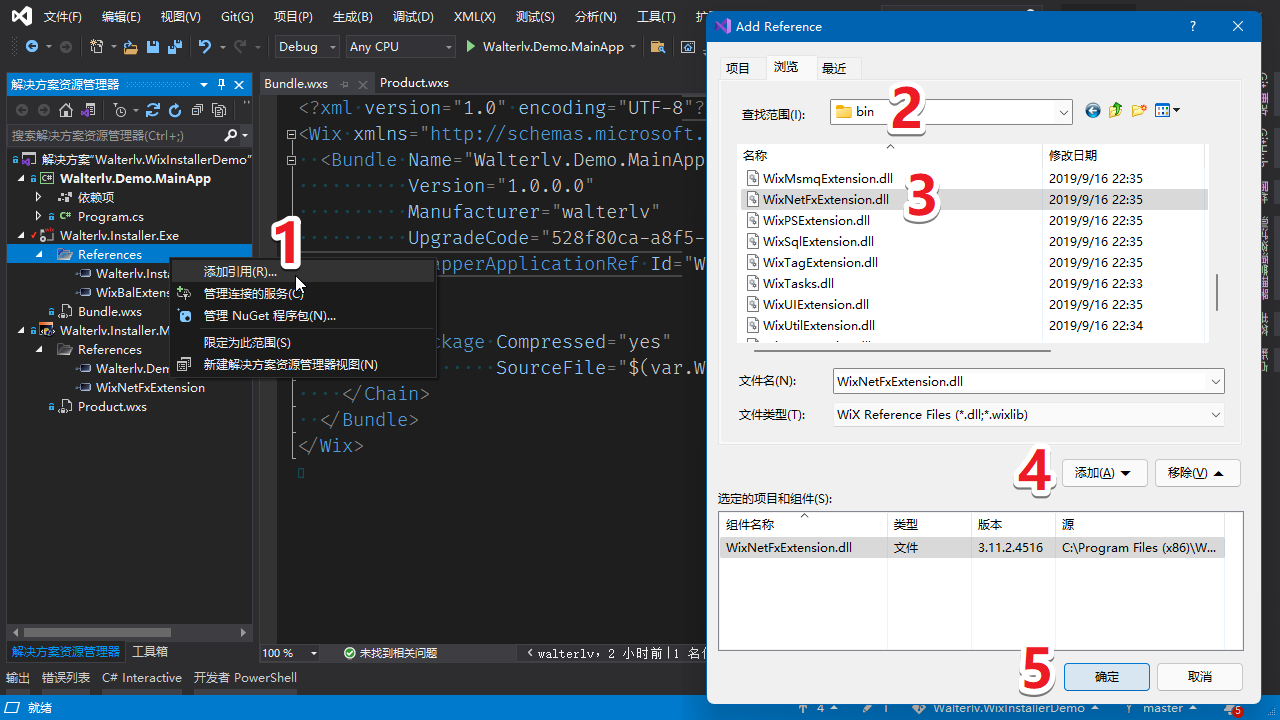This screenshot has width=1280, height=720.
Task: Pin the Bundle.wxs editor tab
Action: pos(345,84)
